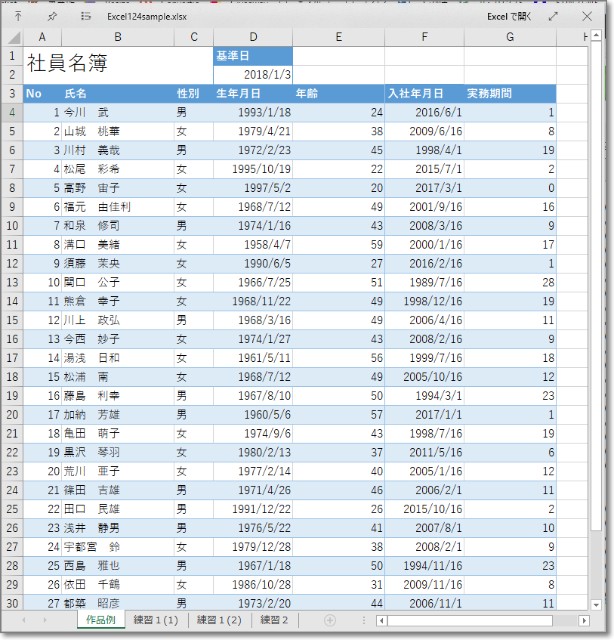Image resolution: width=614 pixels, height=640 pixels.
Task: Select the 作品例 sheet tab
Action: point(101,620)
